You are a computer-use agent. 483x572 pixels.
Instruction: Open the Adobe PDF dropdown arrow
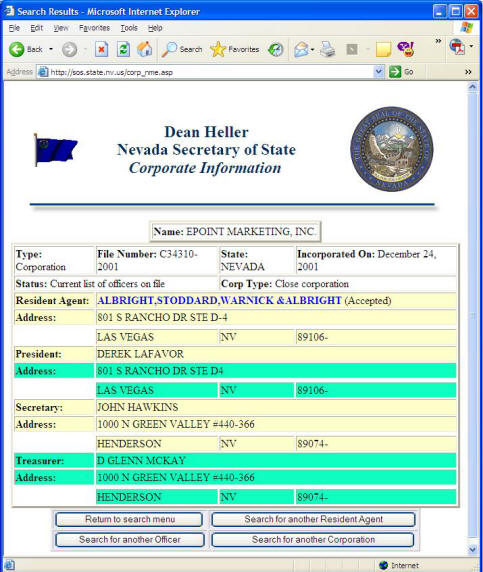tap(471, 46)
